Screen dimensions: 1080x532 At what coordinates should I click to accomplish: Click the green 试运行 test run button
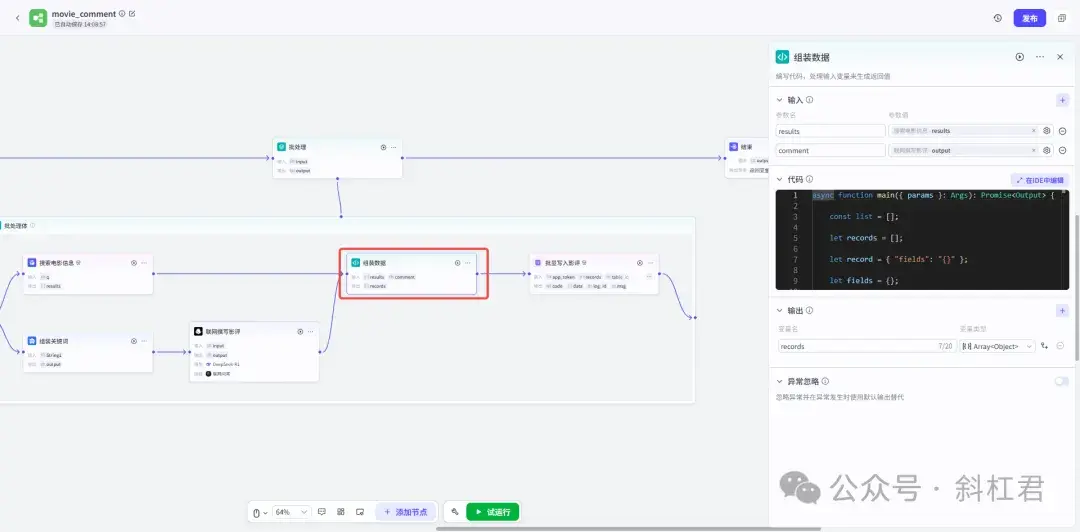tap(492, 512)
